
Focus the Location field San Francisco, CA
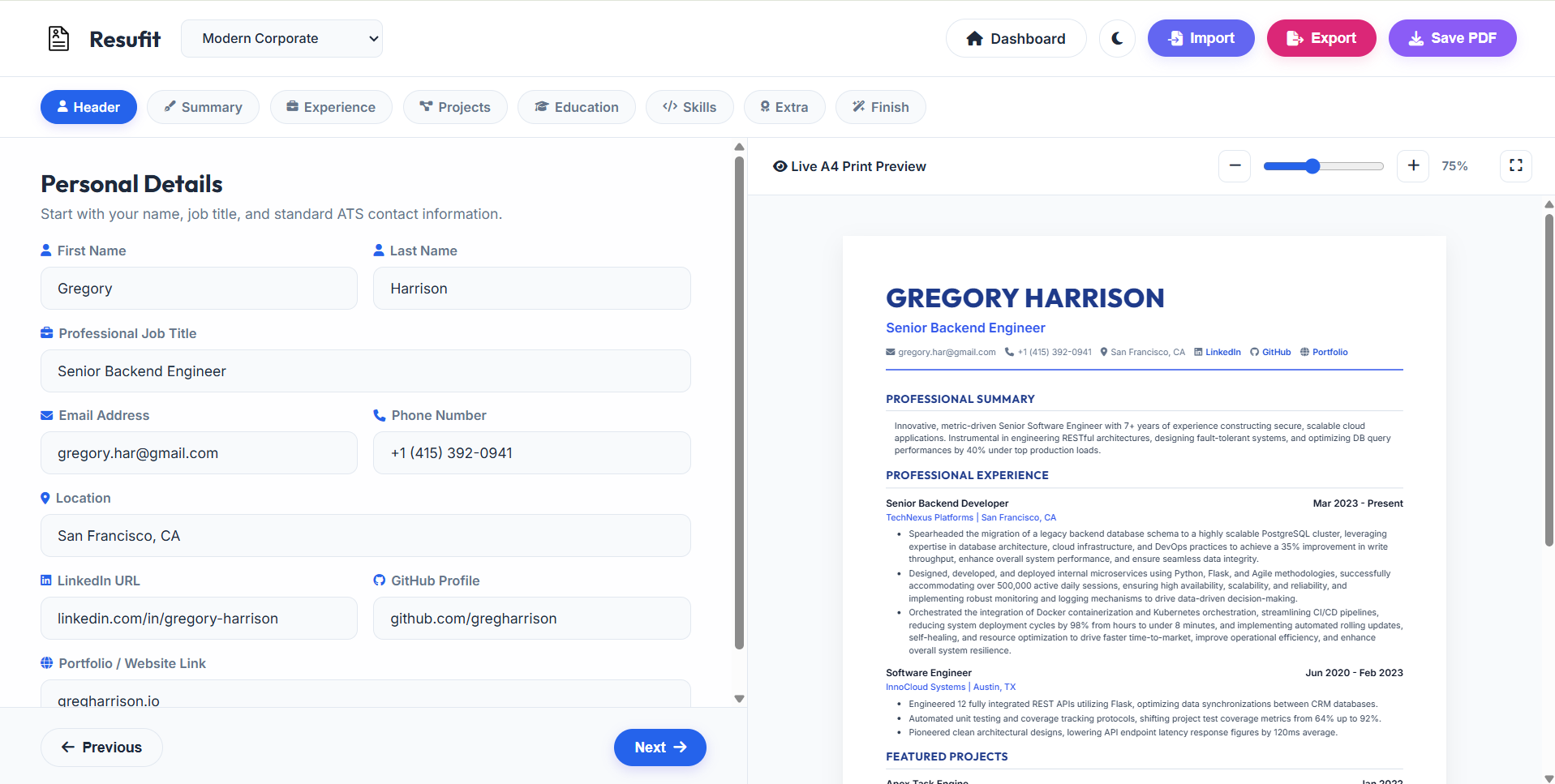(366, 536)
